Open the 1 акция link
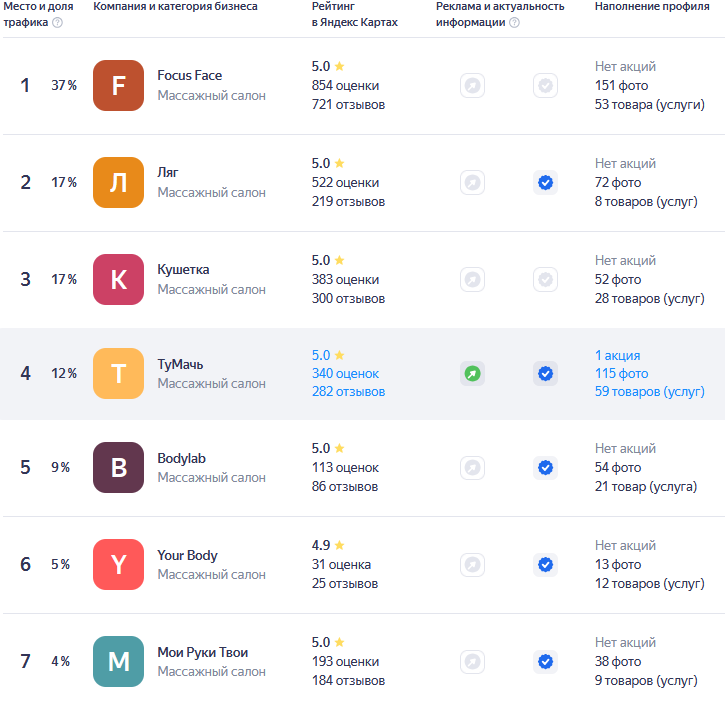 pyautogui.click(x=617, y=355)
